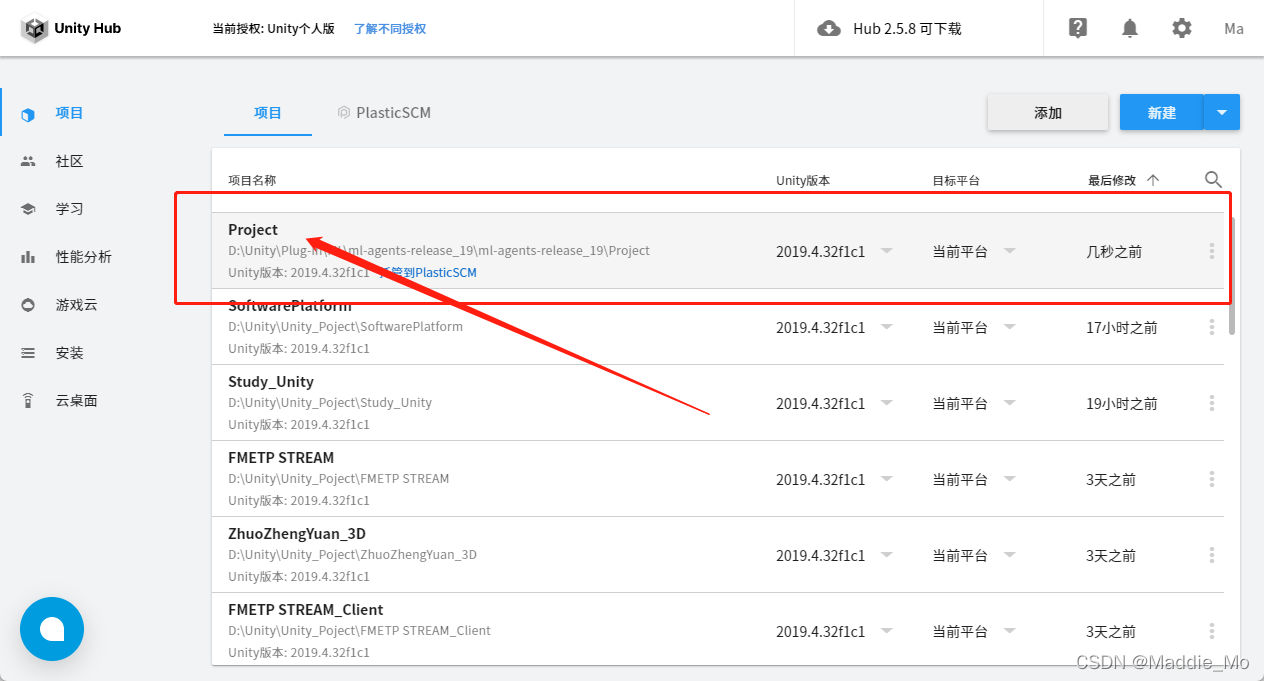Open Unity version dropdown for FMETP STREAM row
Image resolution: width=1264 pixels, height=681 pixels.
point(886,479)
